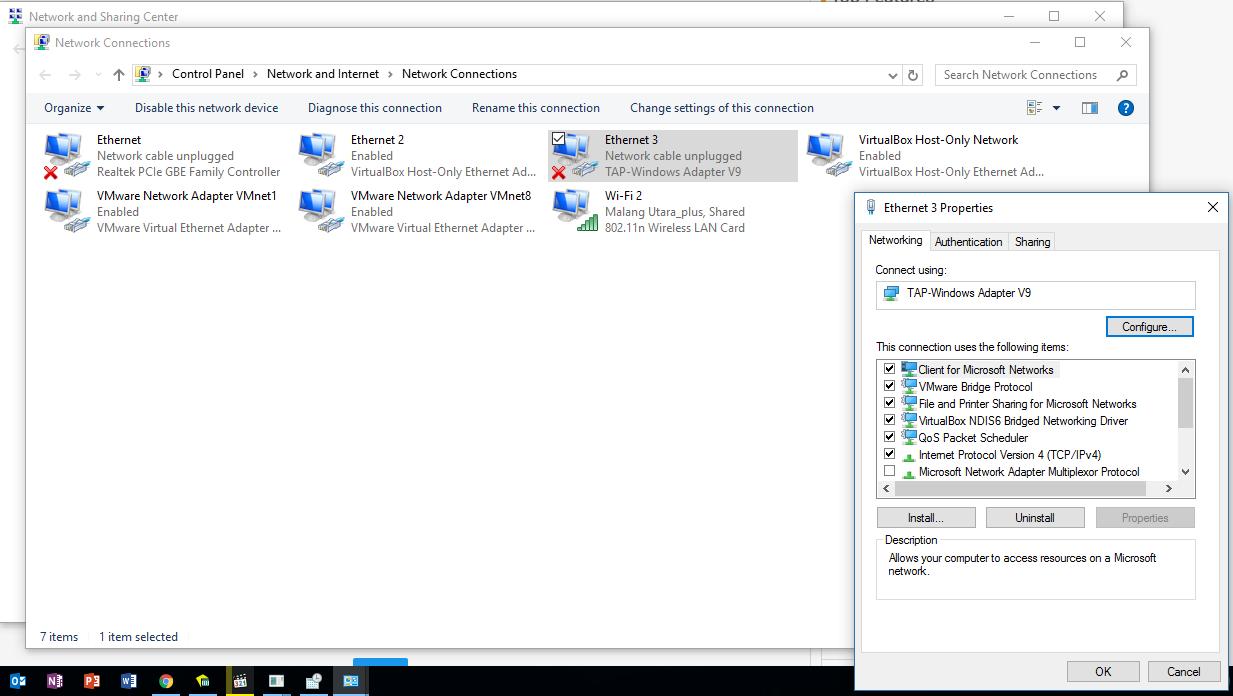Screen dimensions: 1233x696
Task: Switch to the Networking tab
Action: (x=895, y=240)
